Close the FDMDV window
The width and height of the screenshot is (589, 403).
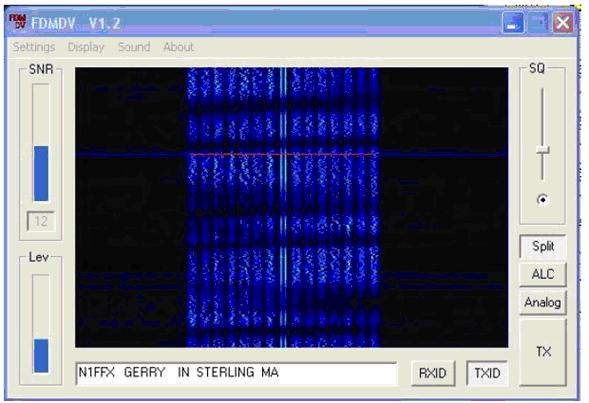[x=563, y=23]
